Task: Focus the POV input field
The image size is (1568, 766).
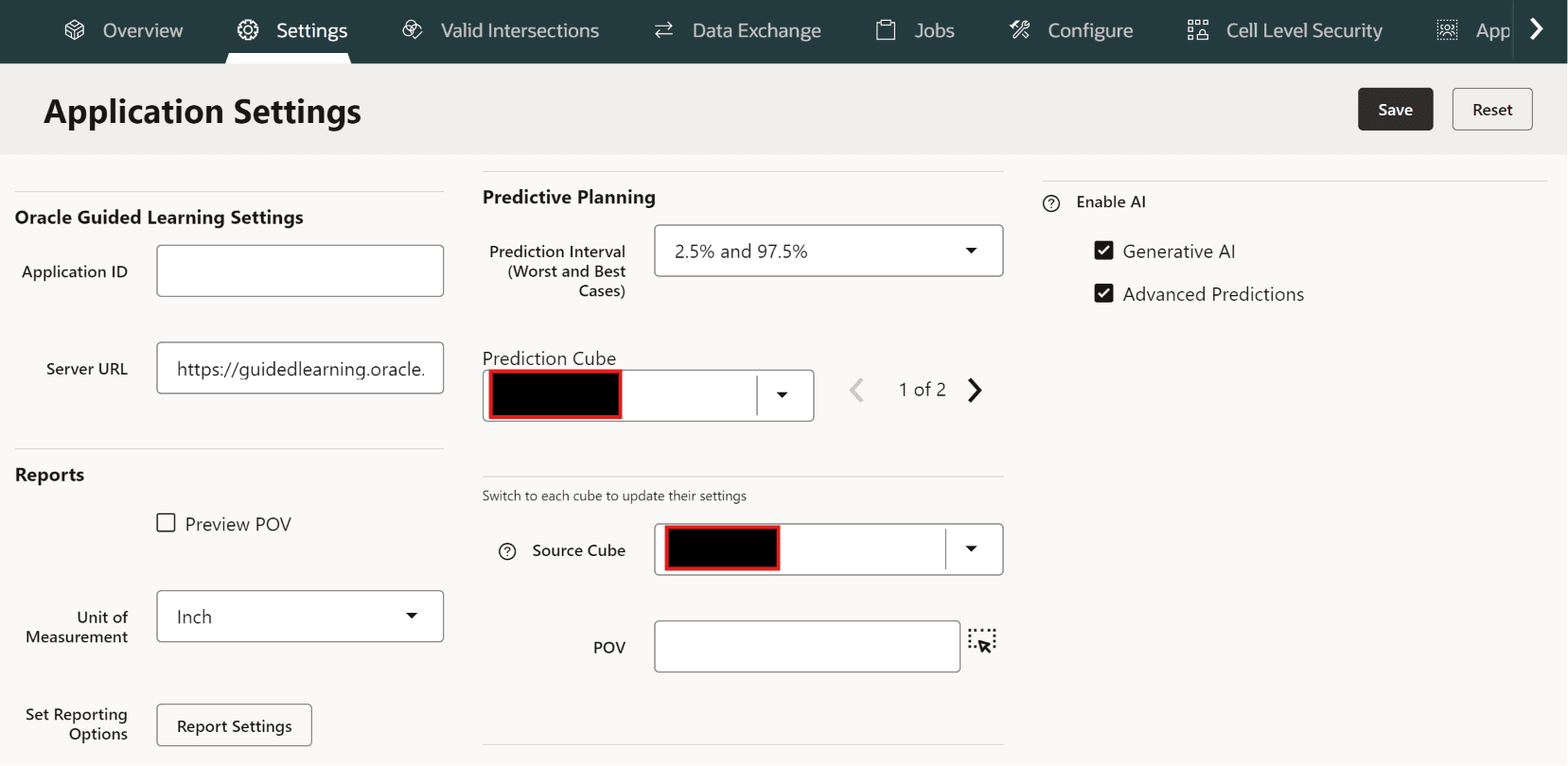Action: pos(807,647)
